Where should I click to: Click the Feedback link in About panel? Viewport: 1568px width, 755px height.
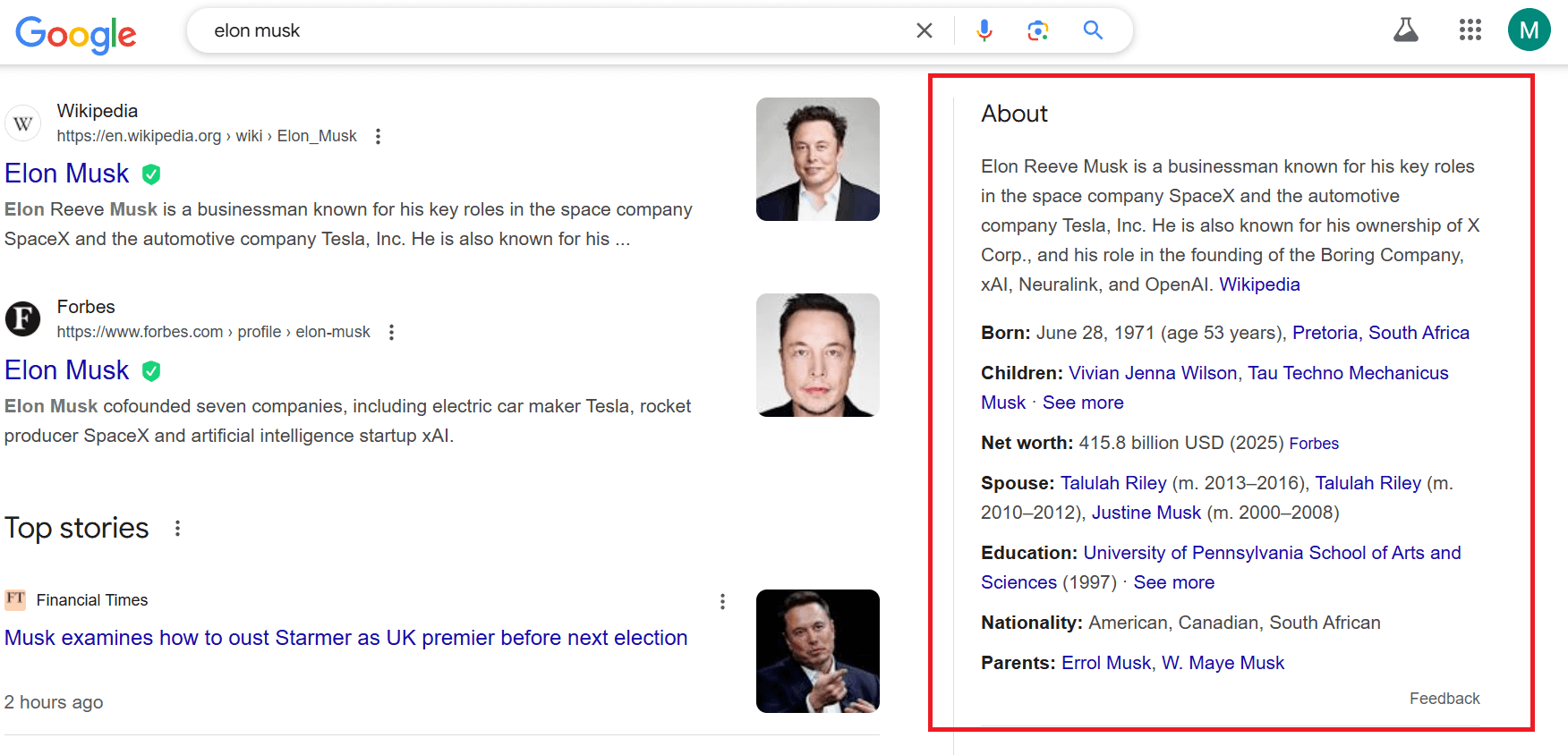point(1444,699)
